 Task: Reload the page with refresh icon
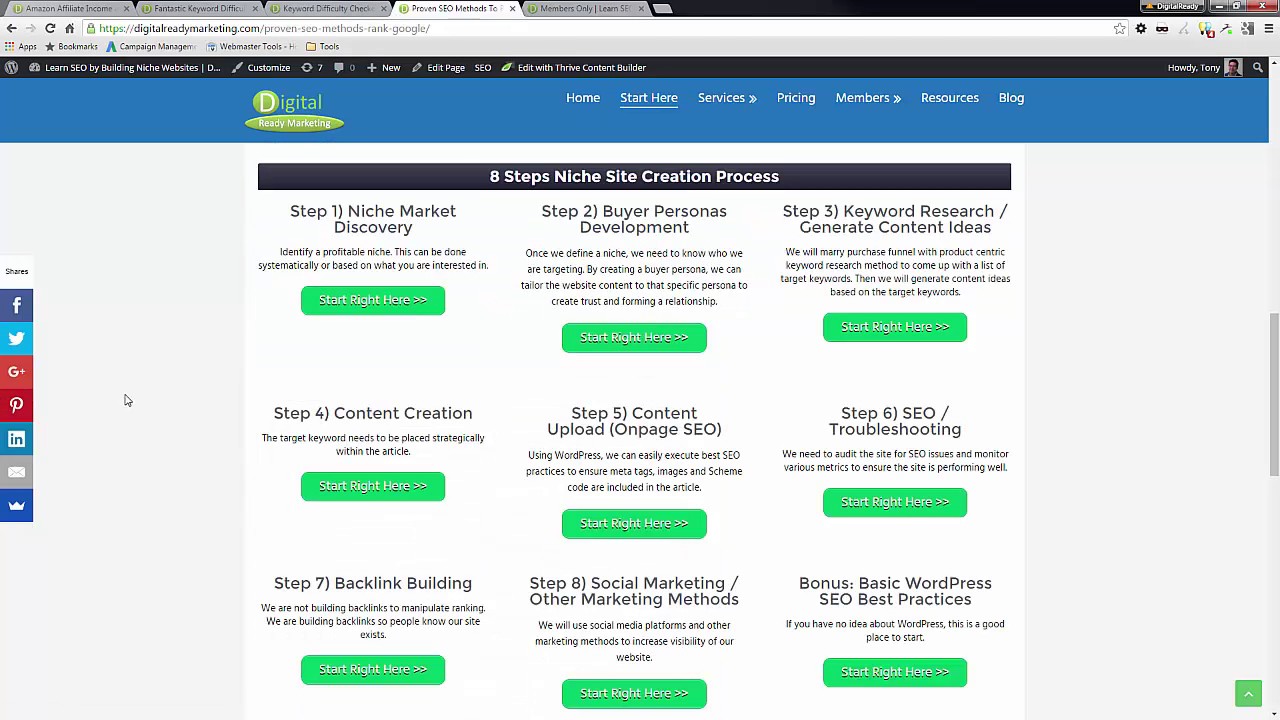50,28
